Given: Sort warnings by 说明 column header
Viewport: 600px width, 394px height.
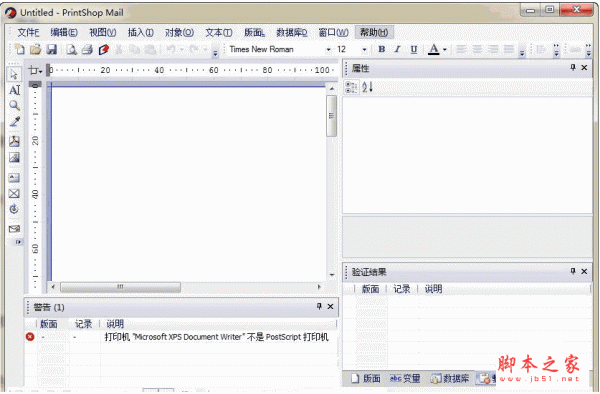Looking at the screenshot, I should coord(115,324).
